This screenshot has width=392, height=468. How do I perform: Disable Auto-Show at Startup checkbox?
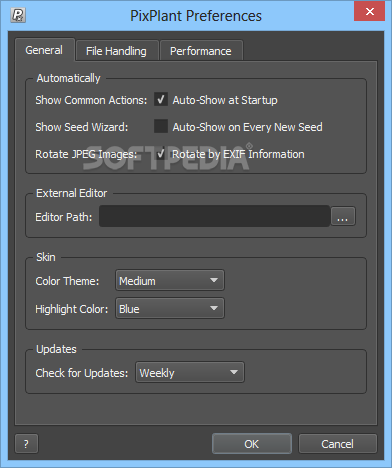161,99
